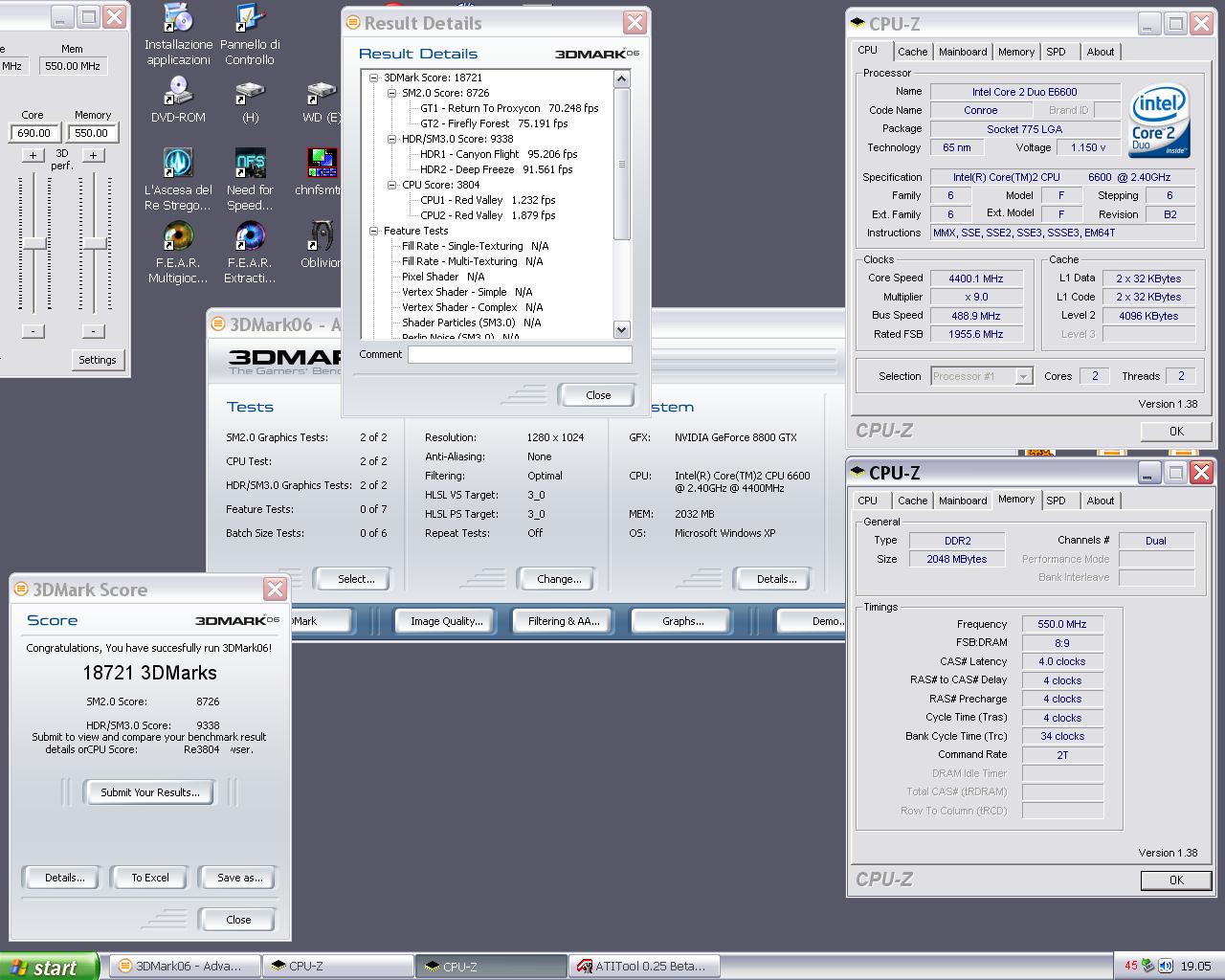Click the temperature 45 tray icon
This screenshot has width=1225, height=980.
click(1131, 967)
